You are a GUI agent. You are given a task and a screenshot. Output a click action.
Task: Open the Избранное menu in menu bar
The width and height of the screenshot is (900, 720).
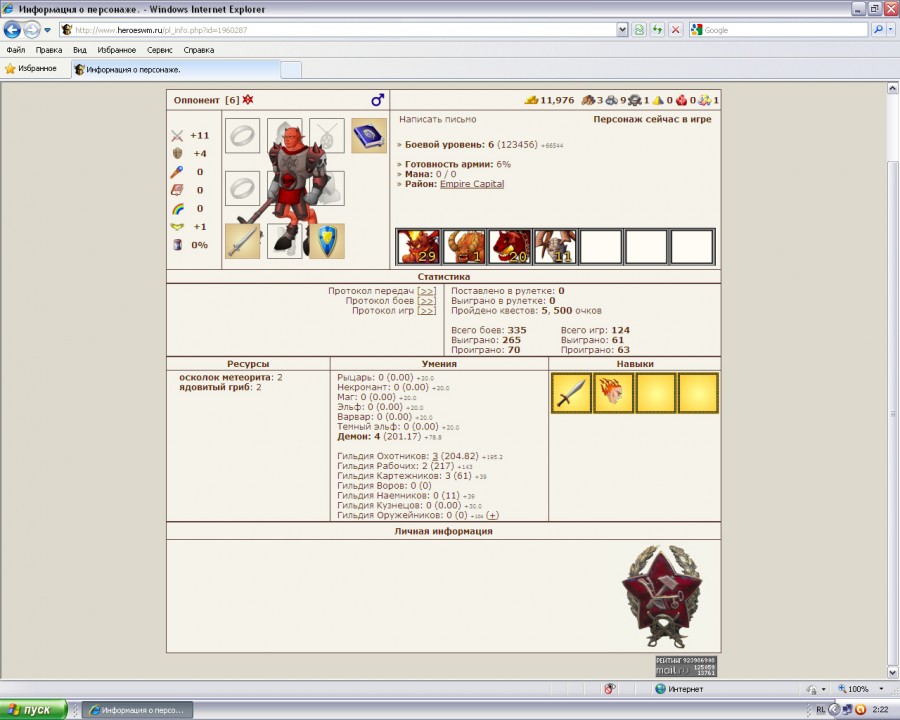117,50
